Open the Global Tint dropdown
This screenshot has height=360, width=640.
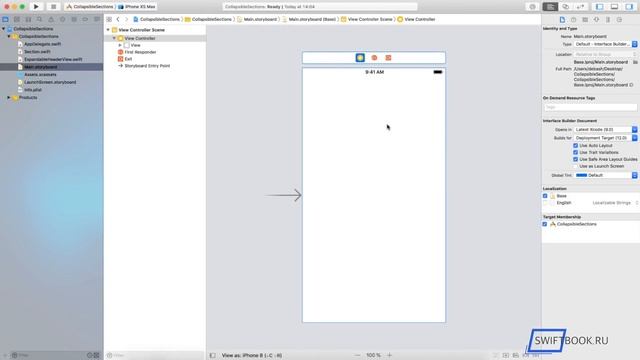pyautogui.click(x=606, y=175)
